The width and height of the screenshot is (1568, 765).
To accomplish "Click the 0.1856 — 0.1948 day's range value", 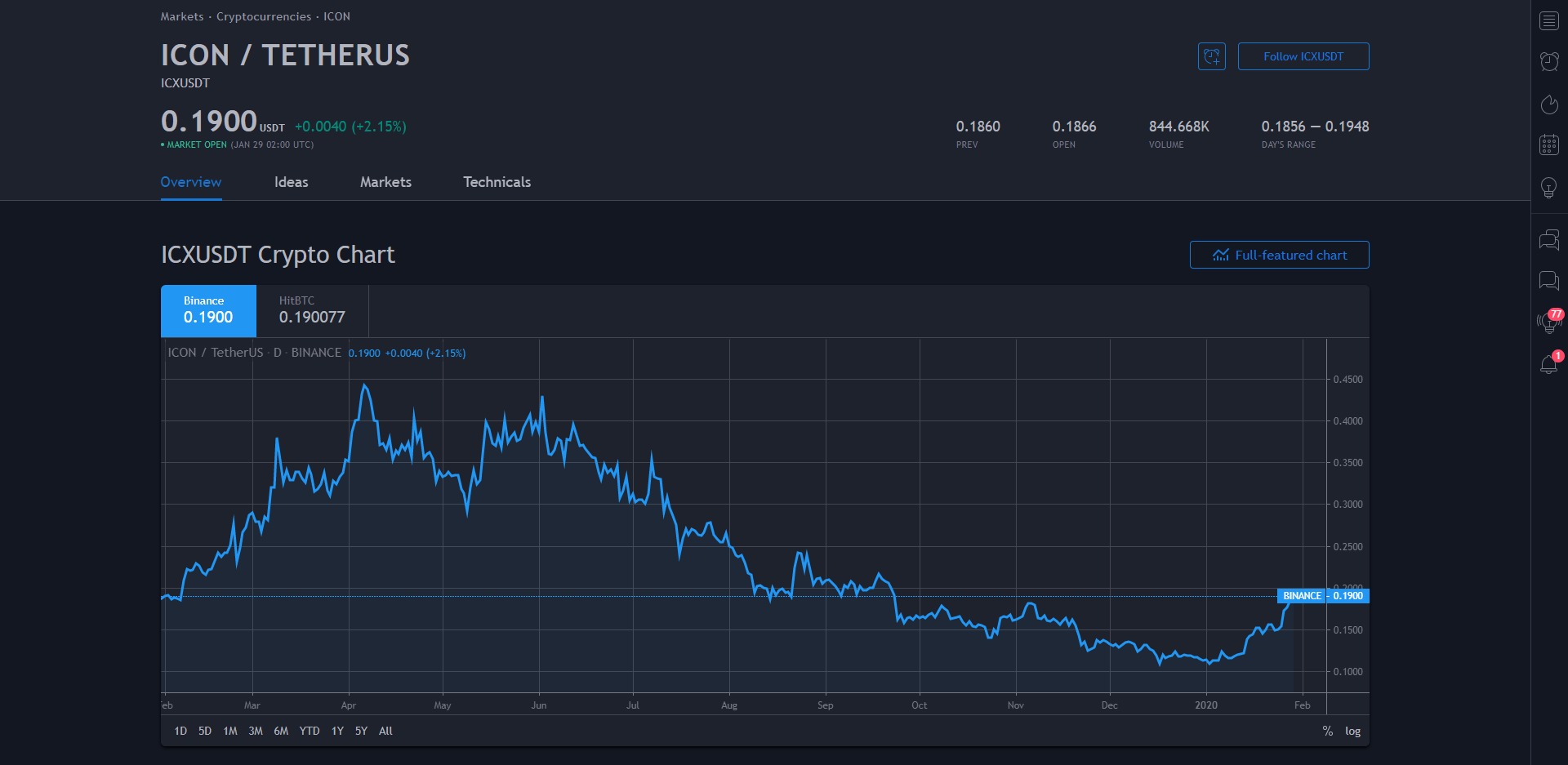I will coord(1315,127).
